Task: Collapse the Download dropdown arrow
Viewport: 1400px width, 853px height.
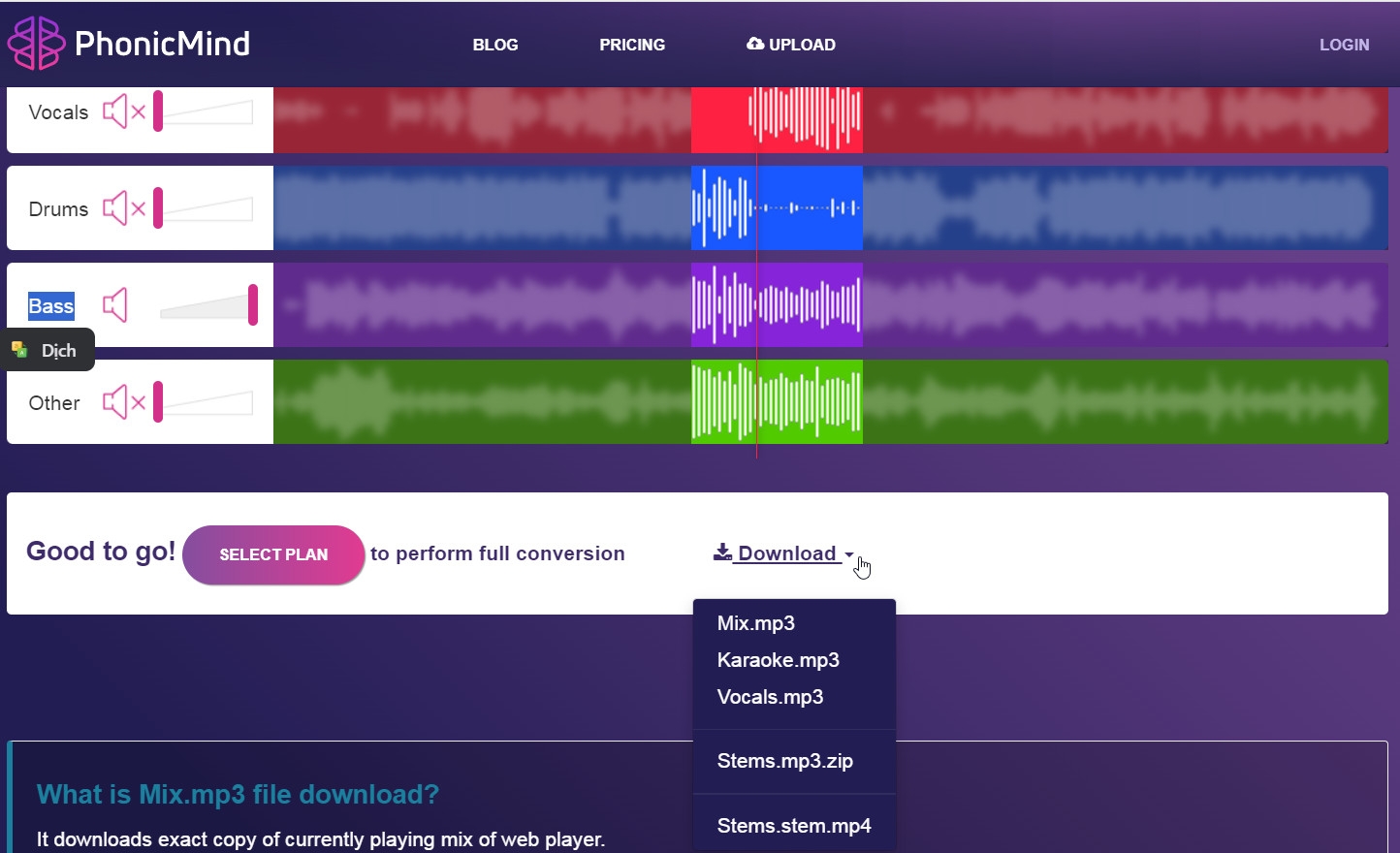Action: pos(849,555)
